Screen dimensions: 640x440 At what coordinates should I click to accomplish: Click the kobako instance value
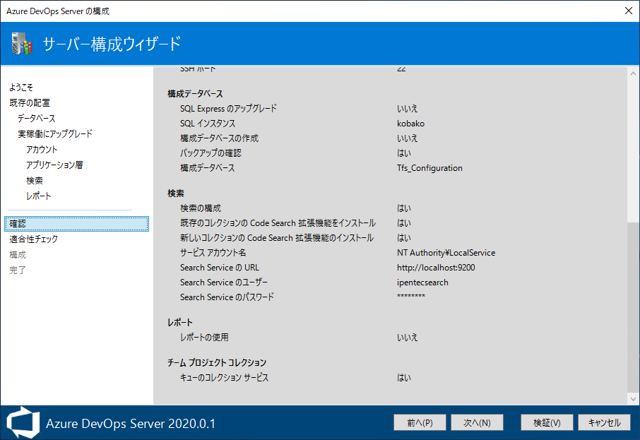411,123
